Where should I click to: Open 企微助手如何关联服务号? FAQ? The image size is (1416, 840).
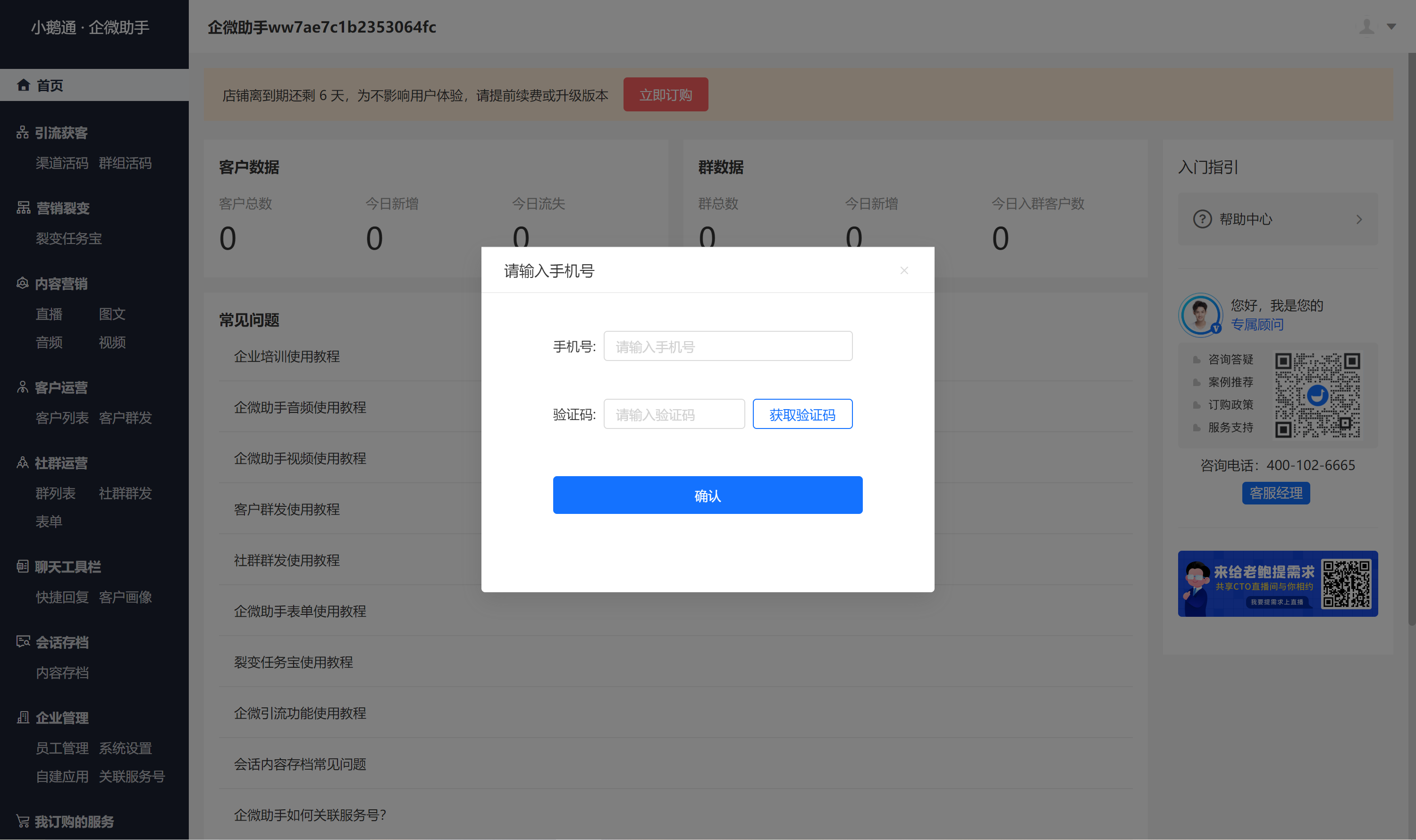tap(310, 815)
